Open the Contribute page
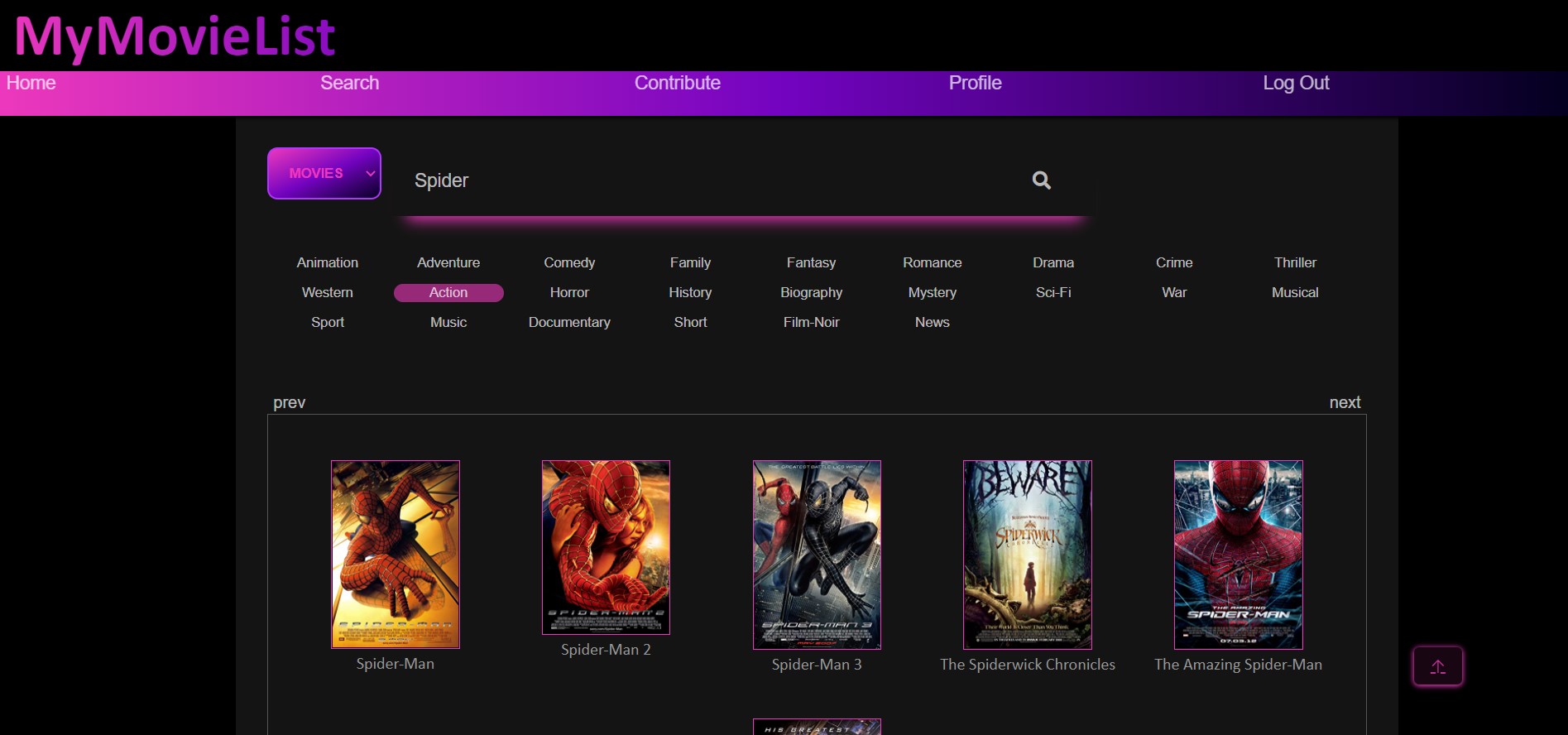1568x735 pixels. (x=678, y=83)
